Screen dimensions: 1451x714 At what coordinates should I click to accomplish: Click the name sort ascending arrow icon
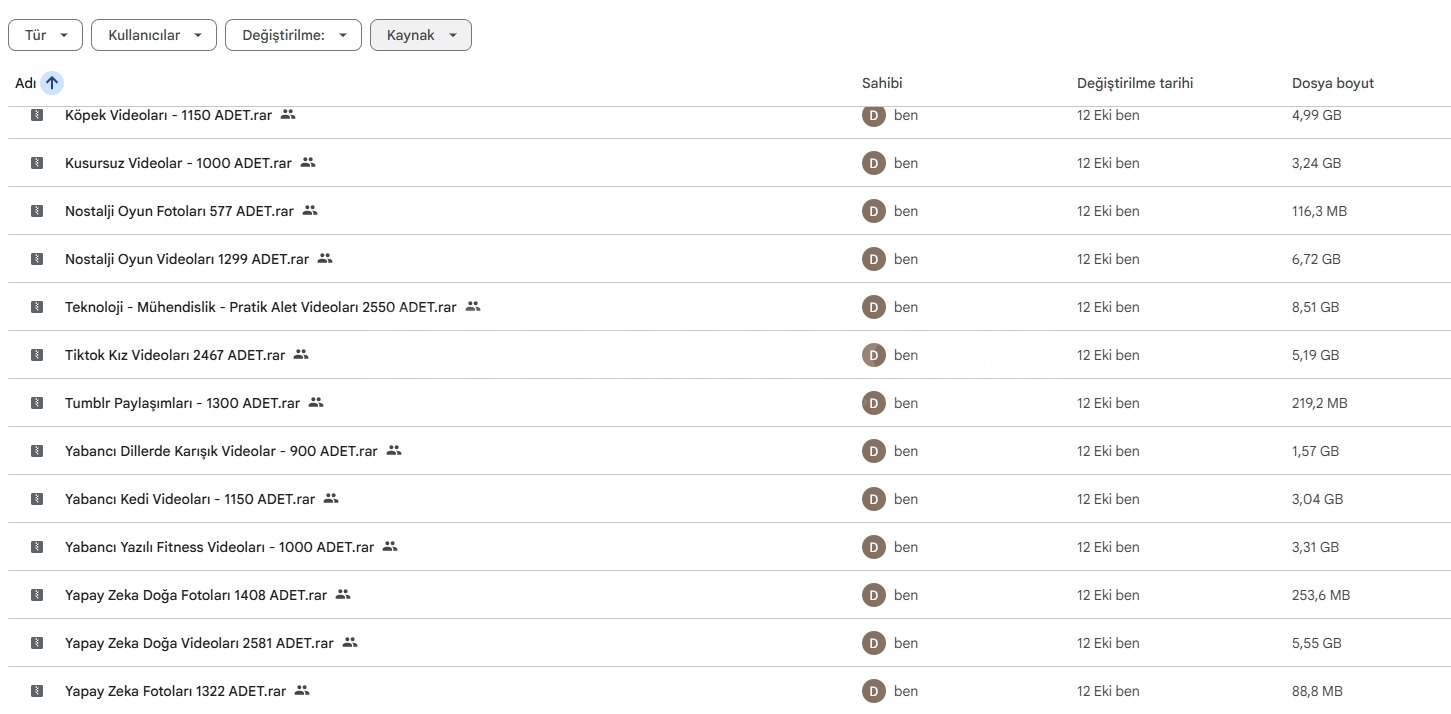52,84
